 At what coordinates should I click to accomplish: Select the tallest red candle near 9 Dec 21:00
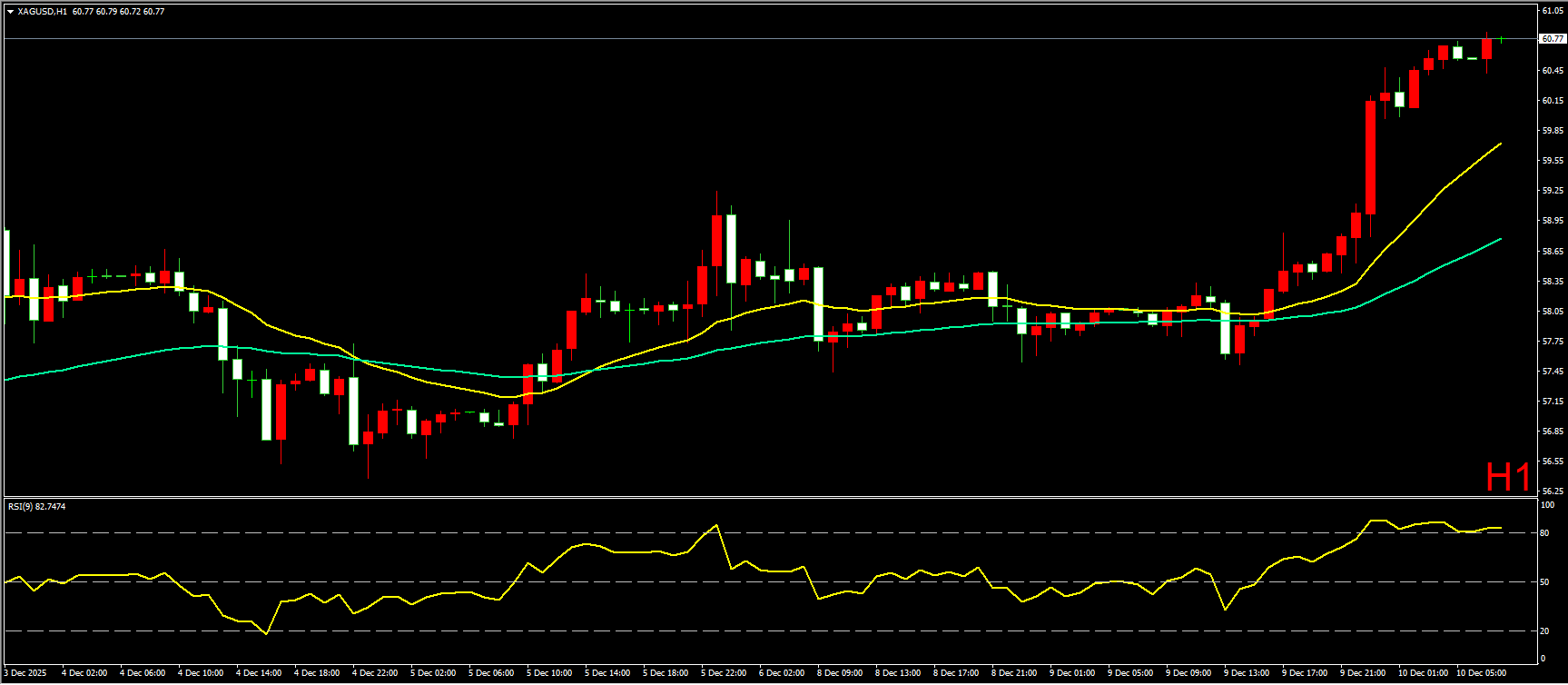click(x=1370, y=157)
